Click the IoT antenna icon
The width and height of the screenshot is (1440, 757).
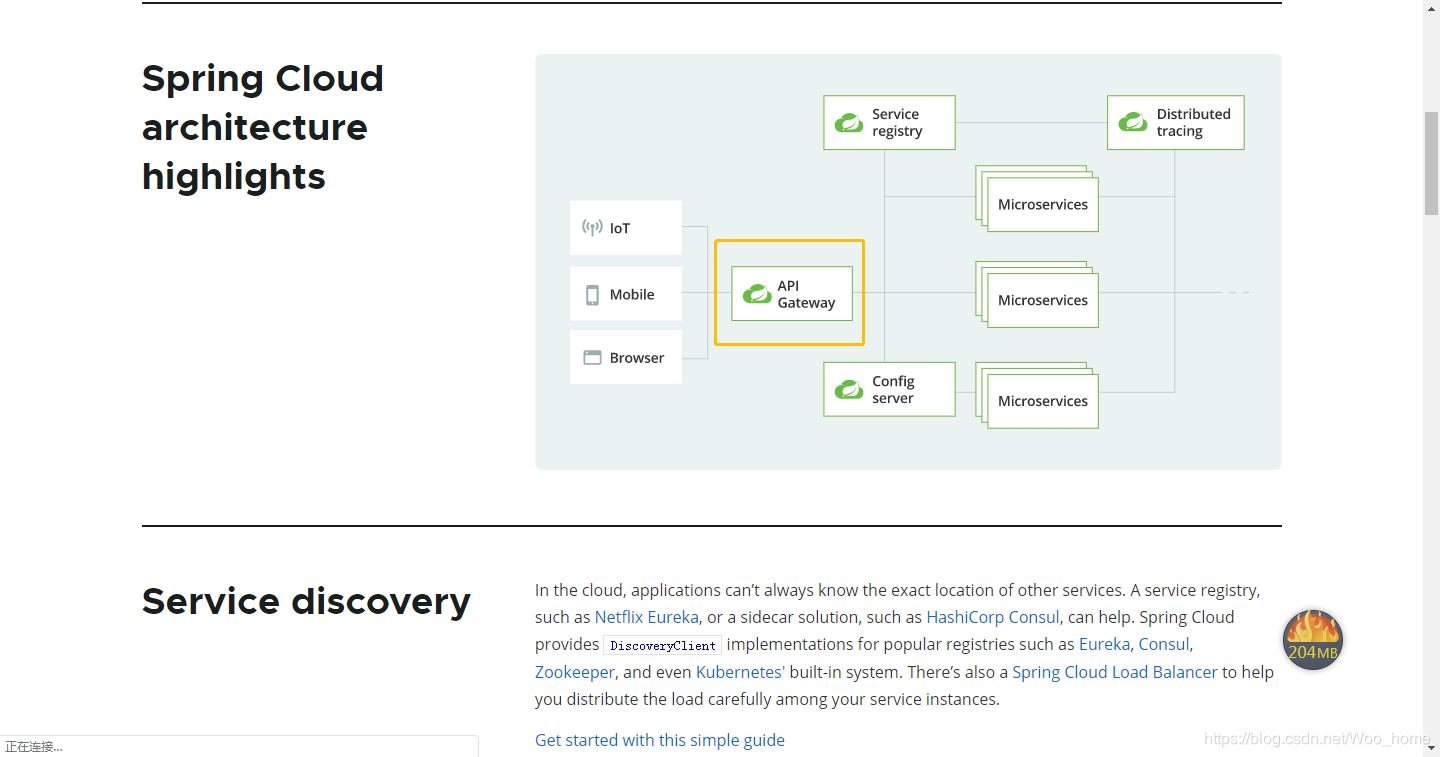[x=592, y=228]
